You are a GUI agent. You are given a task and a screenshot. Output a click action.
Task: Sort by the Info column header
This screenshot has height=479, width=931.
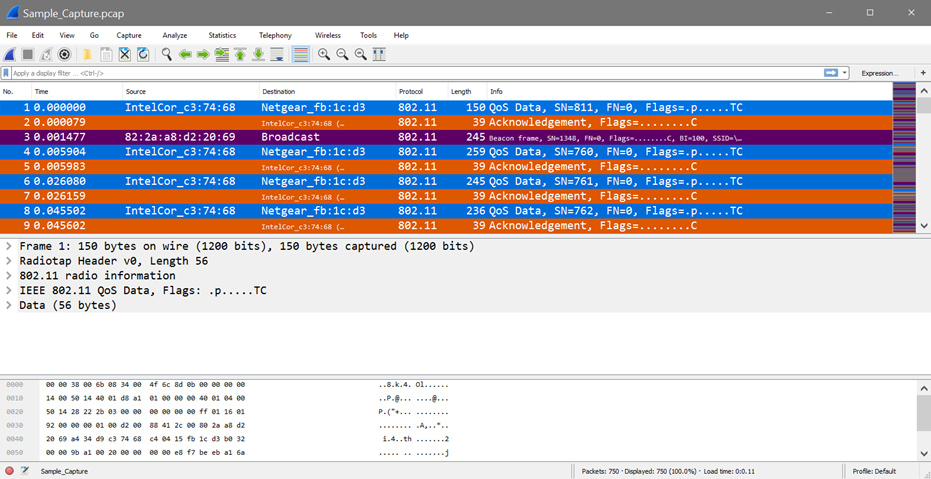click(x=690, y=91)
